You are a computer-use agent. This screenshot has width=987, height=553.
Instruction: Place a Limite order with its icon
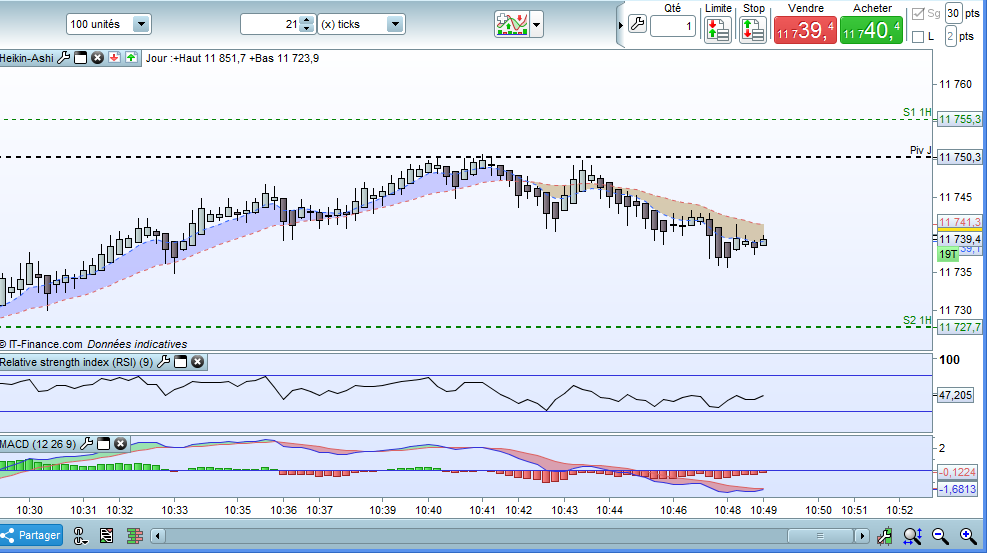click(718, 30)
